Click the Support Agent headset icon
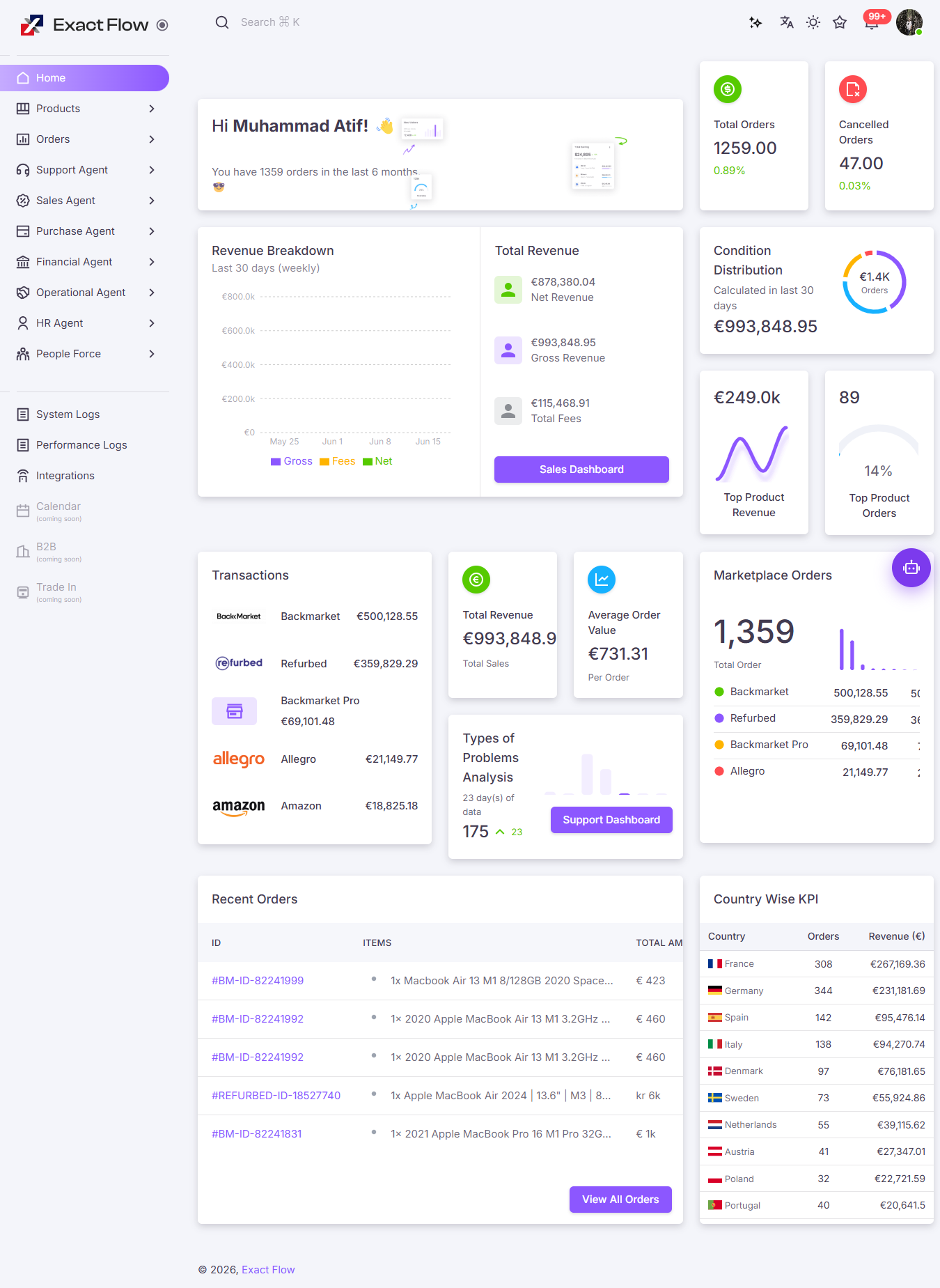This screenshot has width=940, height=1288. 23,170
